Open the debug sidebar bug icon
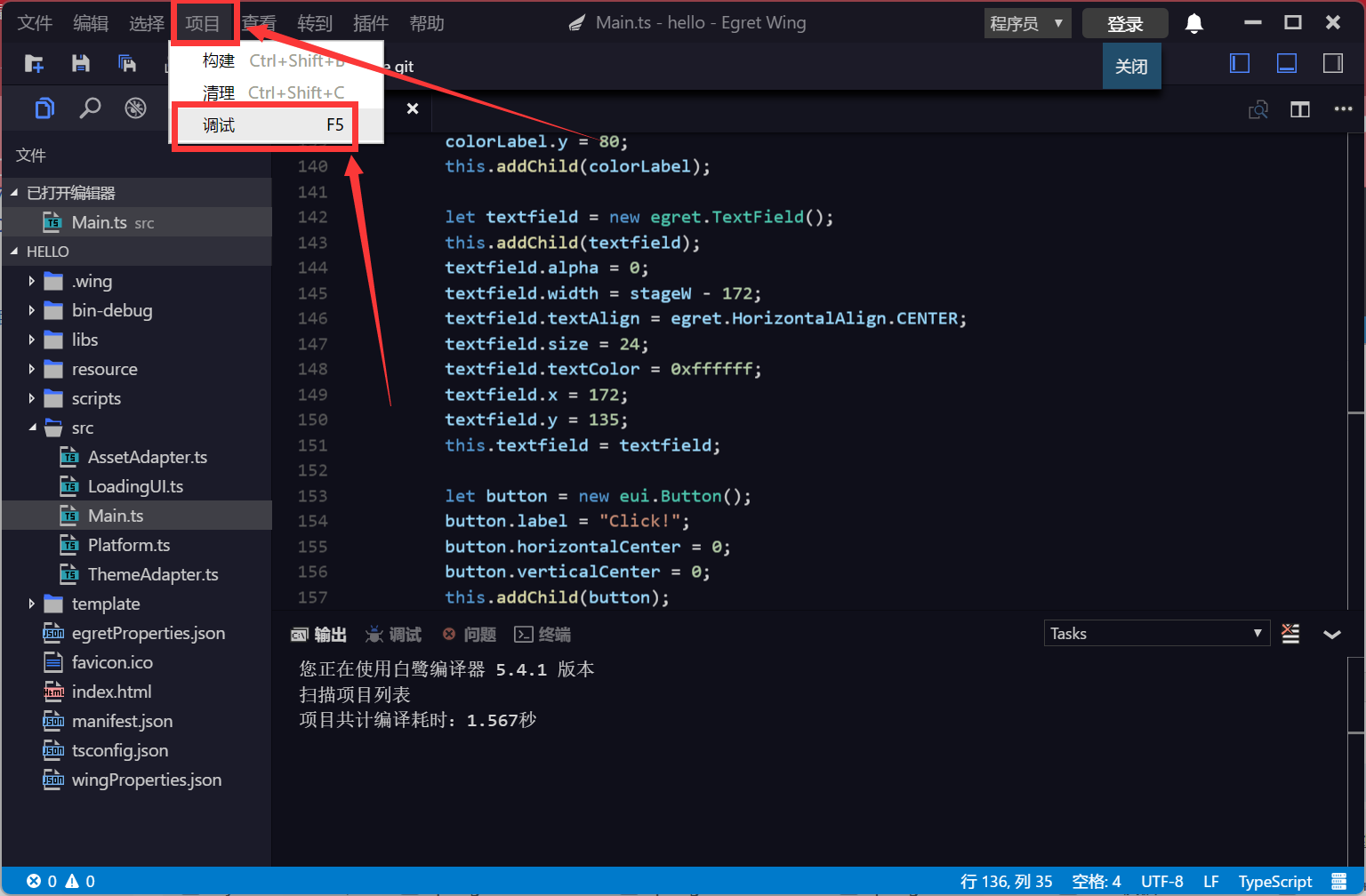This screenshot has height=896, width=1366. click(x=135, y=108)
